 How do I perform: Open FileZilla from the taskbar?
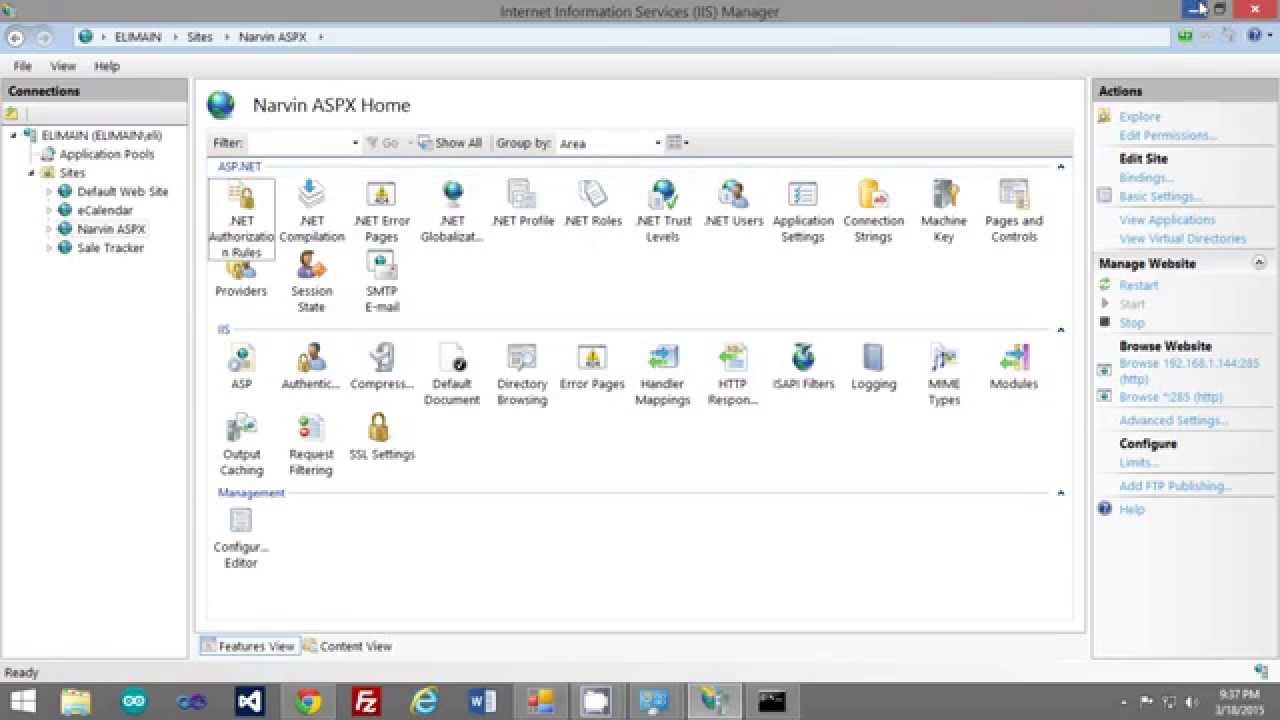pos(367,702)
